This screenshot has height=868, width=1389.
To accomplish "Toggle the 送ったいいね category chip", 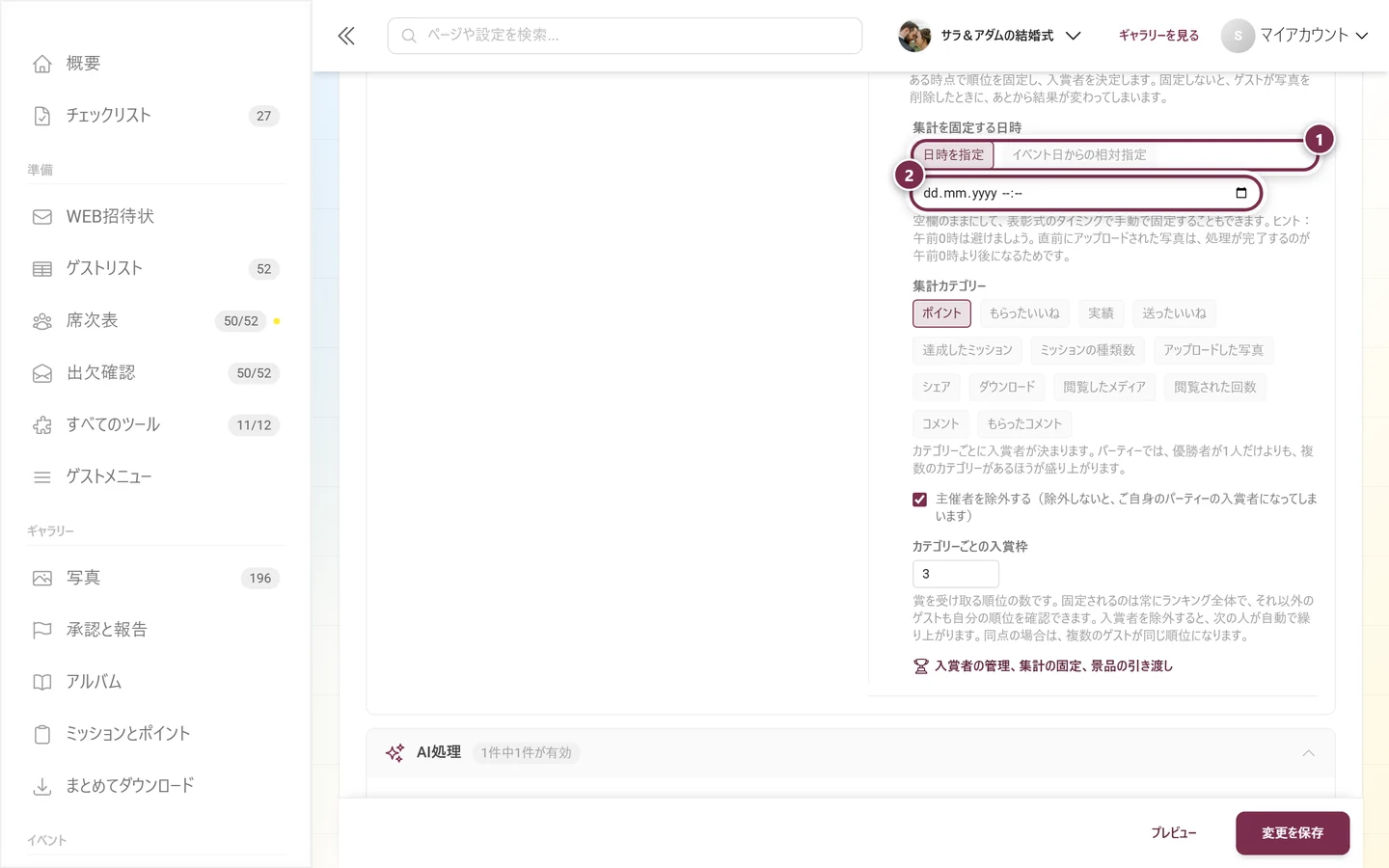I will click(x=1174, y=313).
